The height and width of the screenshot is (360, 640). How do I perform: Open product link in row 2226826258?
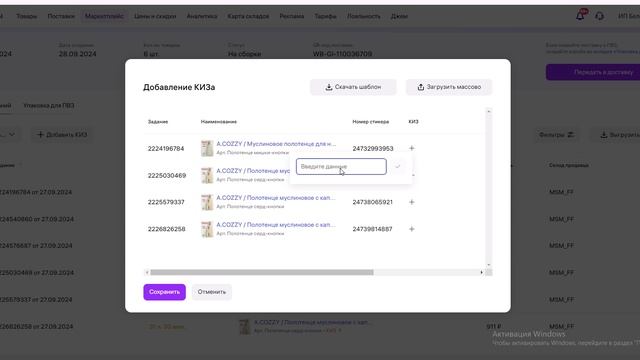pyautogui.click(x=276, y=224)
